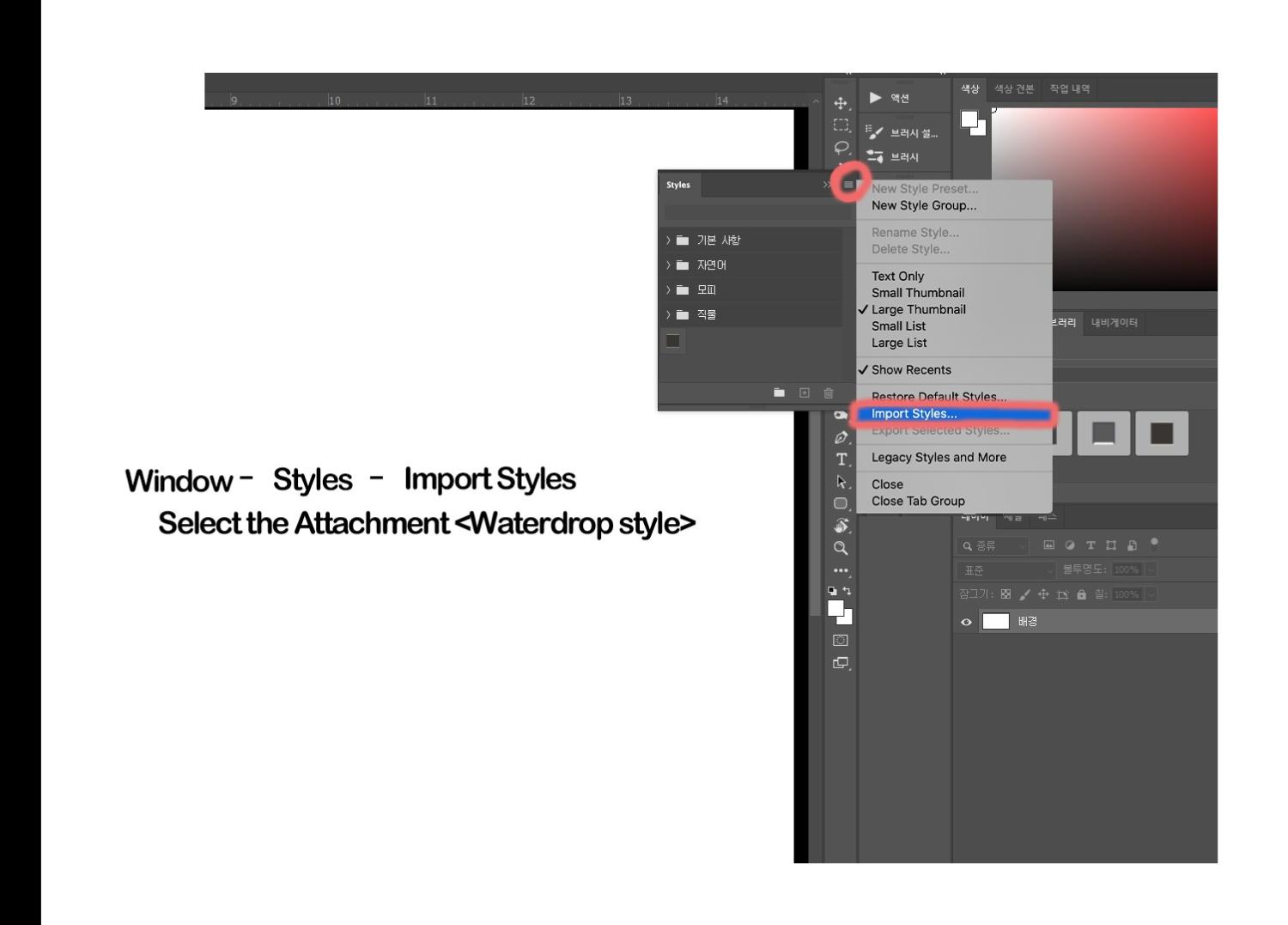
Task: Reset default foreground and background colors icon
Action: pos(832,591)
